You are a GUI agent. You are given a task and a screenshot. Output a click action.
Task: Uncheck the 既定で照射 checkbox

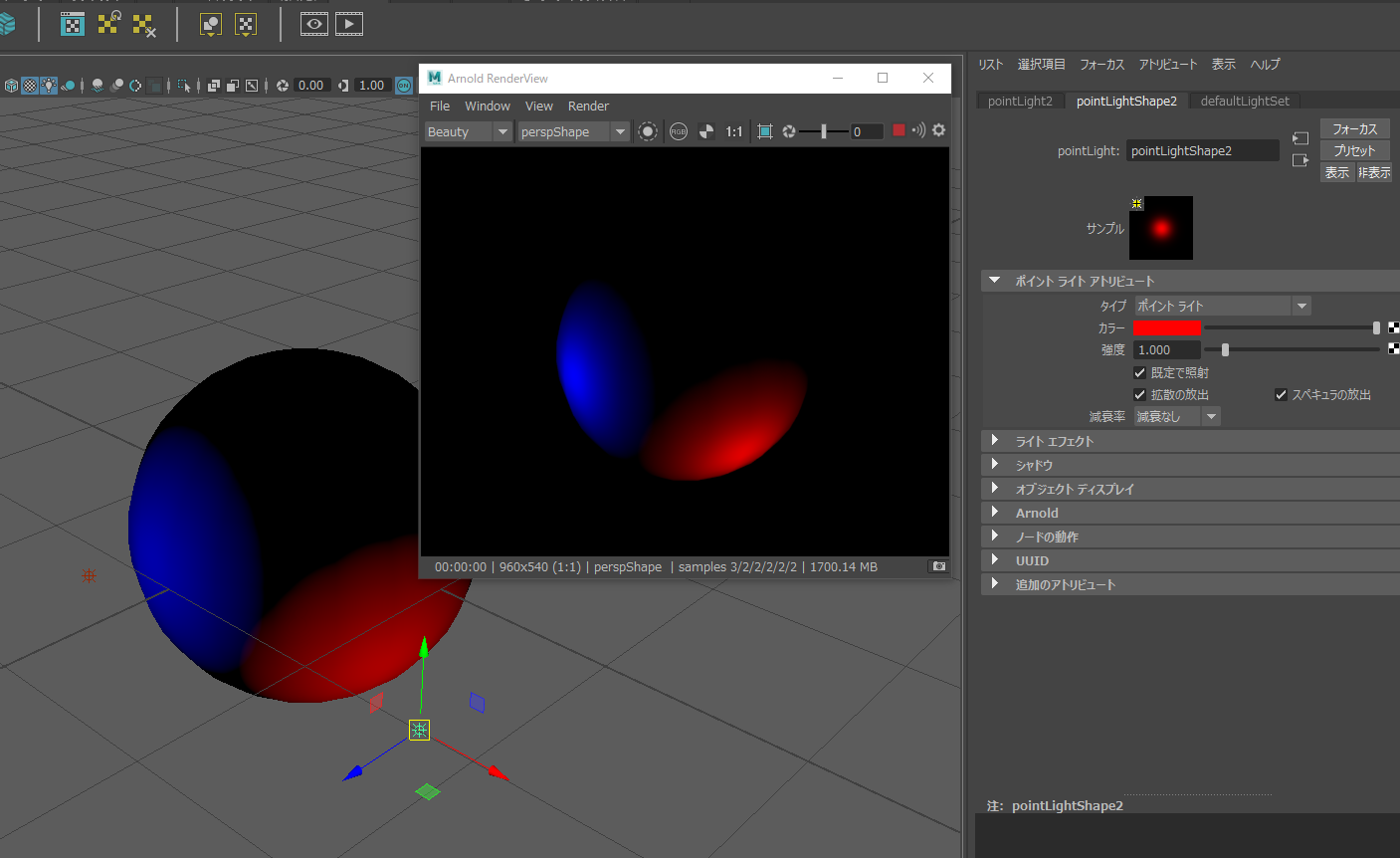click(1140, 372)
